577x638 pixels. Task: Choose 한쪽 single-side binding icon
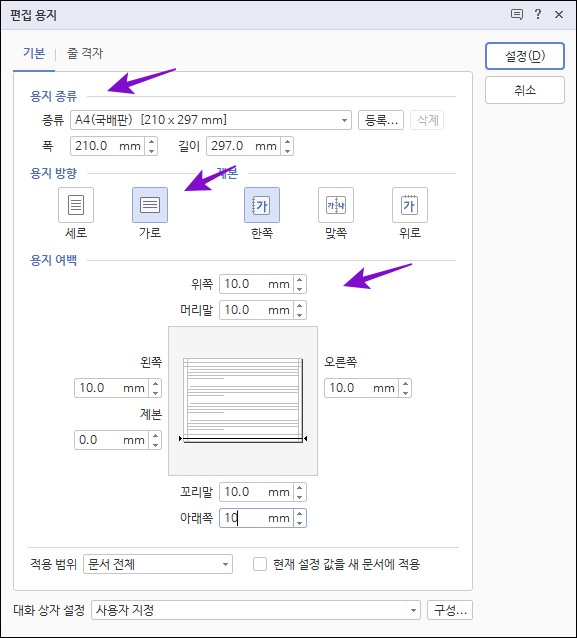point(262,205)
